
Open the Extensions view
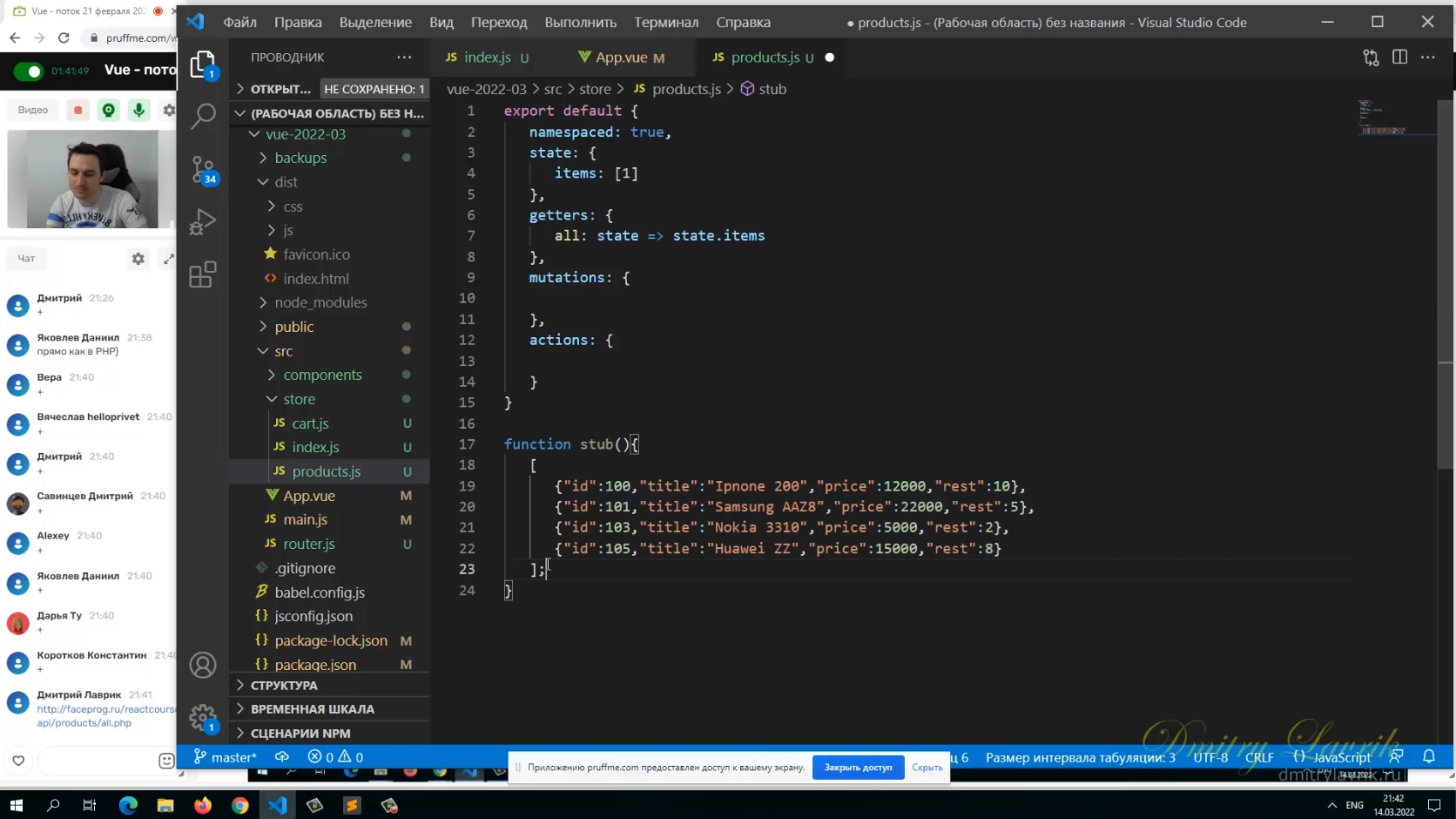(x=203, y=274)
